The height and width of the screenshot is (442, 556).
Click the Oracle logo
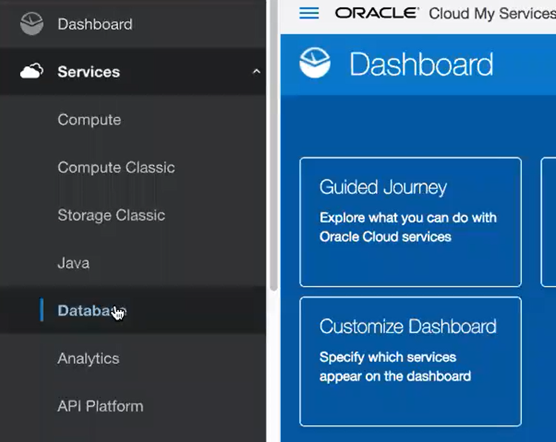[x=377, y=13]
